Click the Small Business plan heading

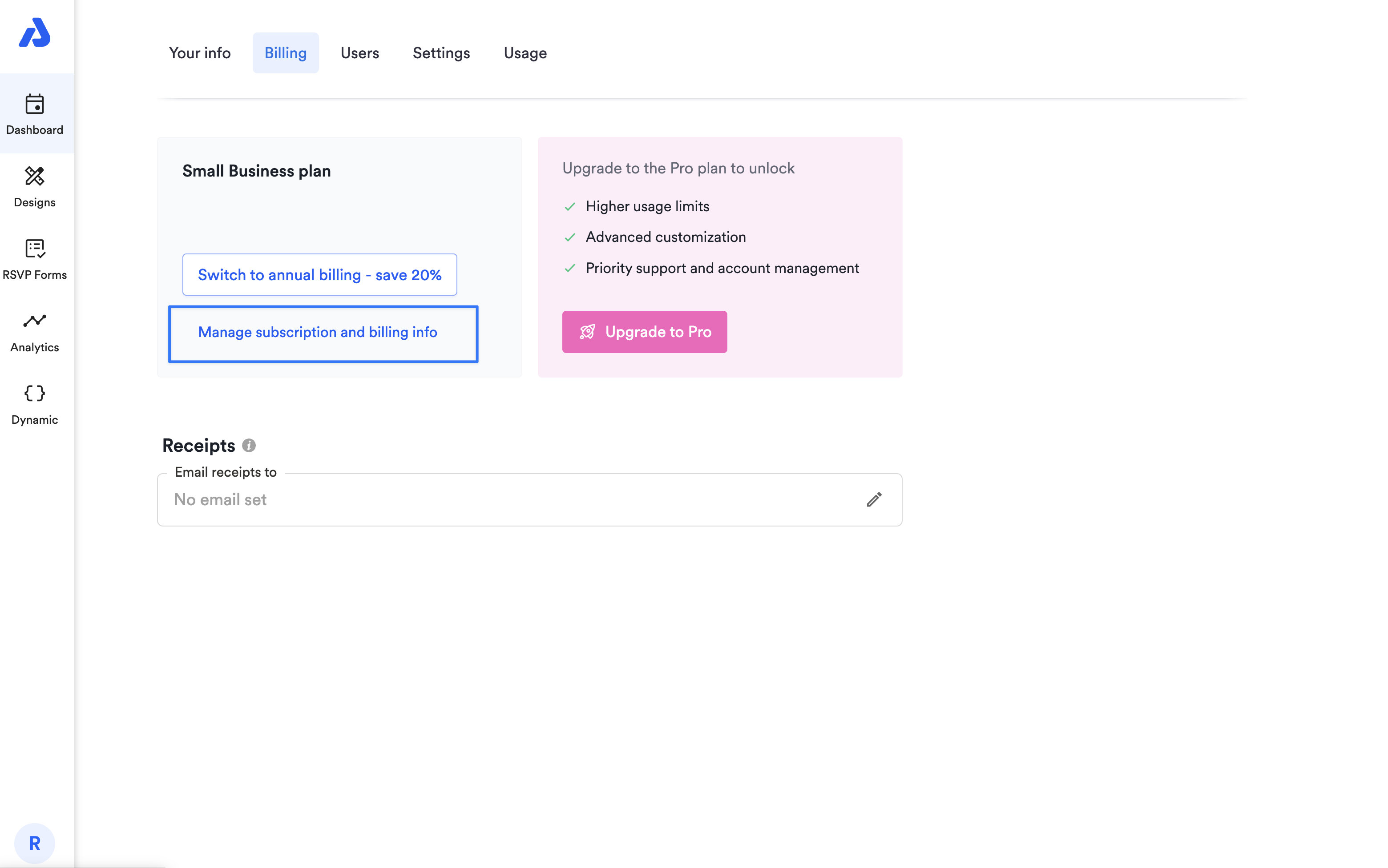tap(256, 171)
